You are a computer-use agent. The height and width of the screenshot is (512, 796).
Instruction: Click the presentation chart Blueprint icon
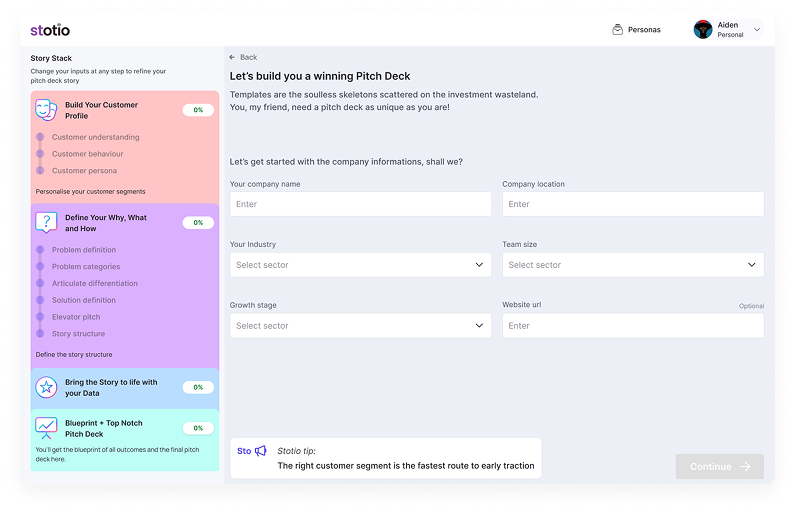pyautogui.click(x=46, y=428)
